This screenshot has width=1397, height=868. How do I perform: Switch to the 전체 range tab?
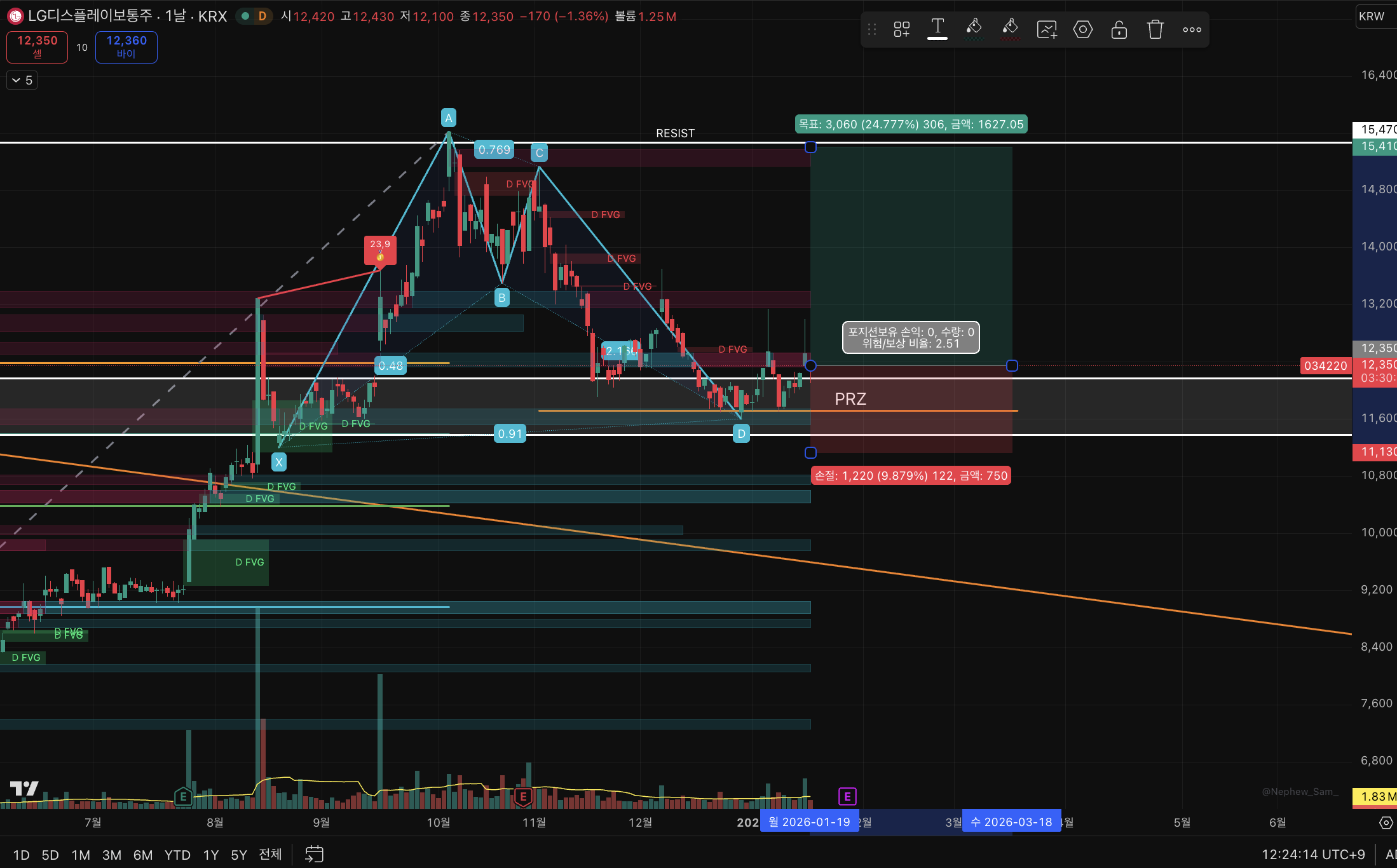270,855
